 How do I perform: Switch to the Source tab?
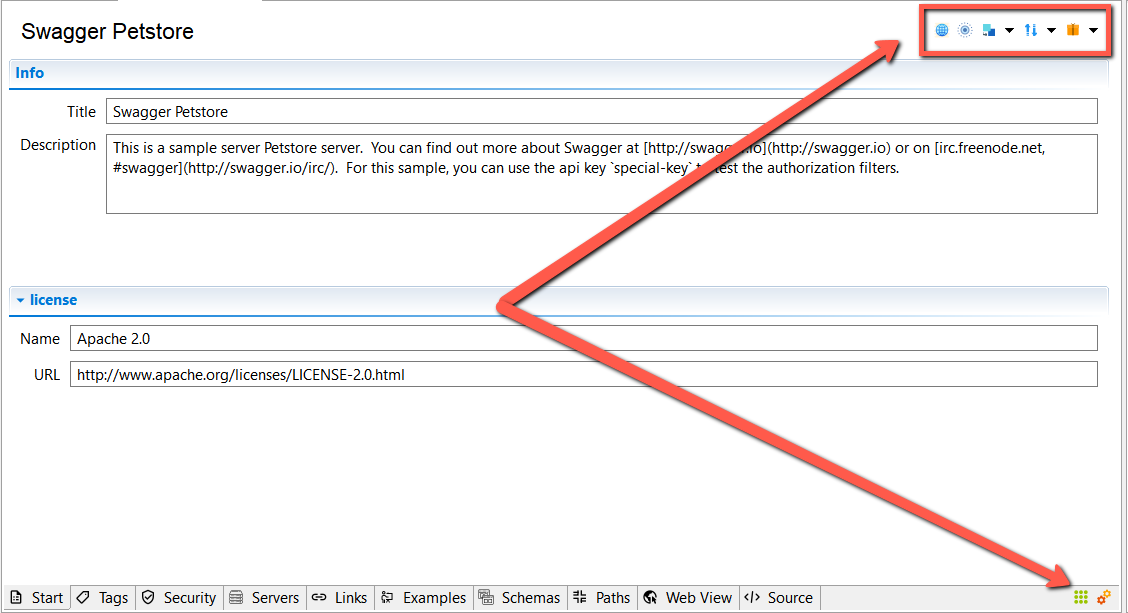(x=780, y=598)
